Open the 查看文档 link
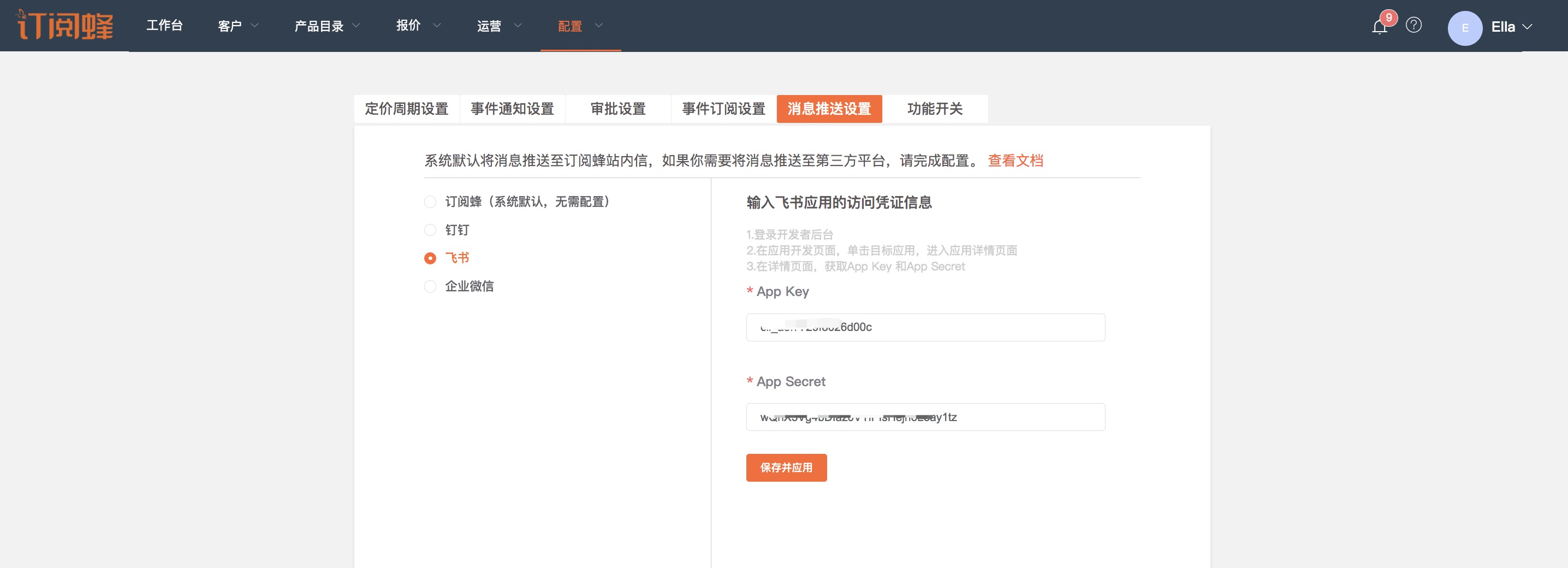1568x568 pixels. pyautogui.click(x=1015, y=161)
